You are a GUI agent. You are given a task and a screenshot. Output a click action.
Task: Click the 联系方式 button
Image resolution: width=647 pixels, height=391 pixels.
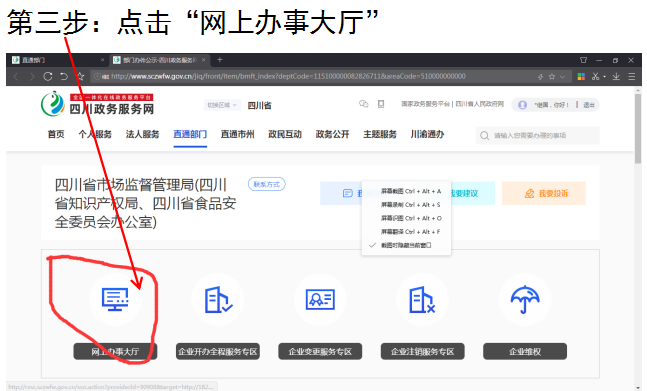click(x=267, y=184)
